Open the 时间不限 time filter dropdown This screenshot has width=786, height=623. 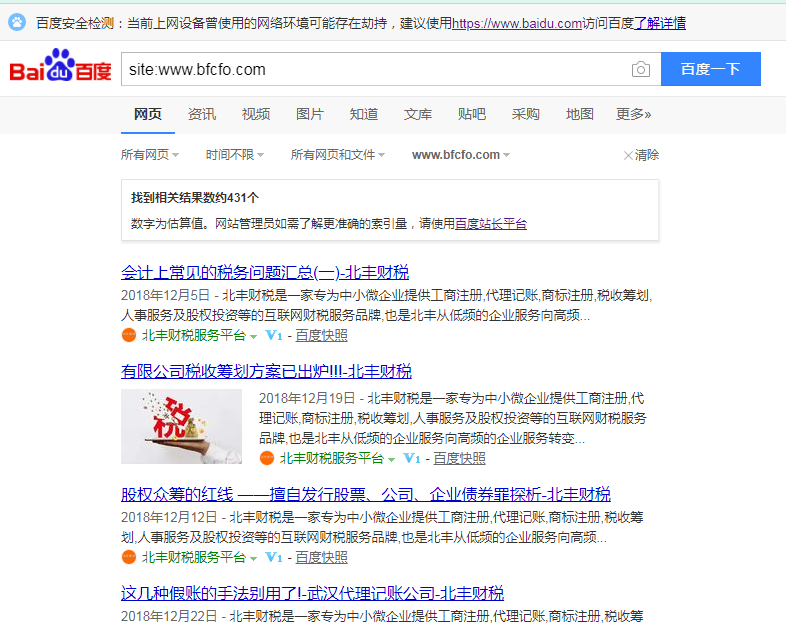click(235, 155)
